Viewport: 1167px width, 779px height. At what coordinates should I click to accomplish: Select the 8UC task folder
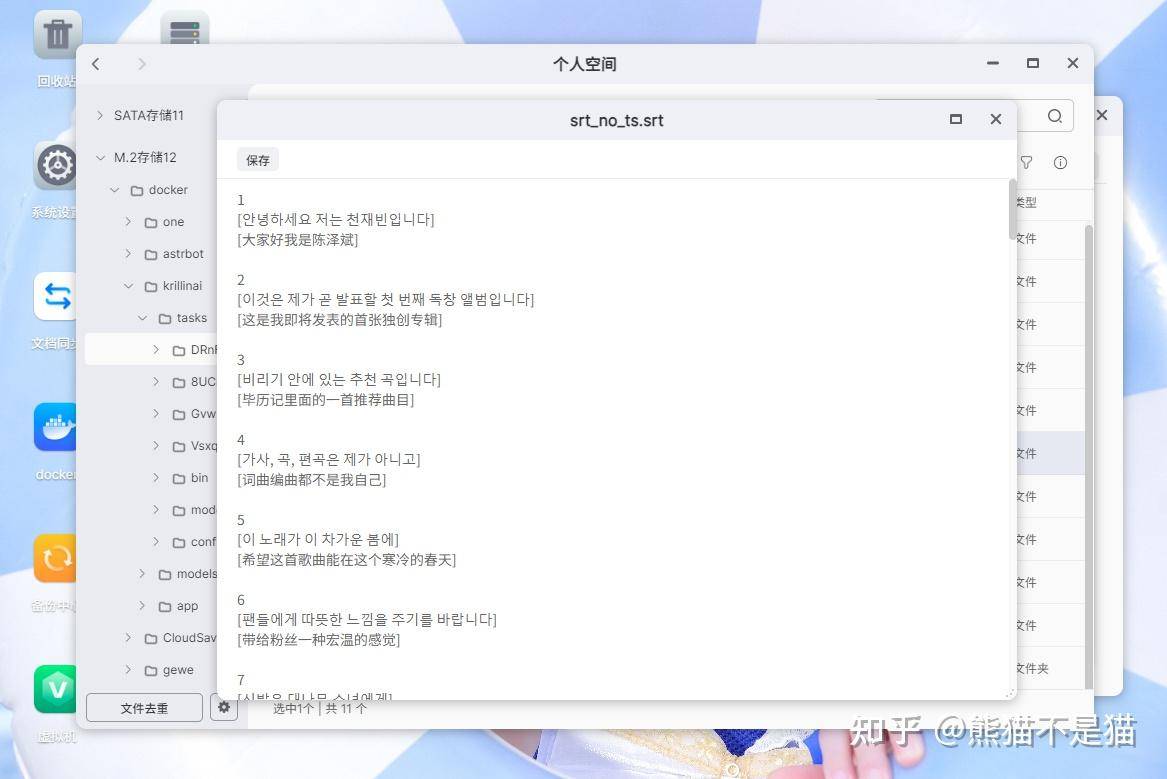194,382
